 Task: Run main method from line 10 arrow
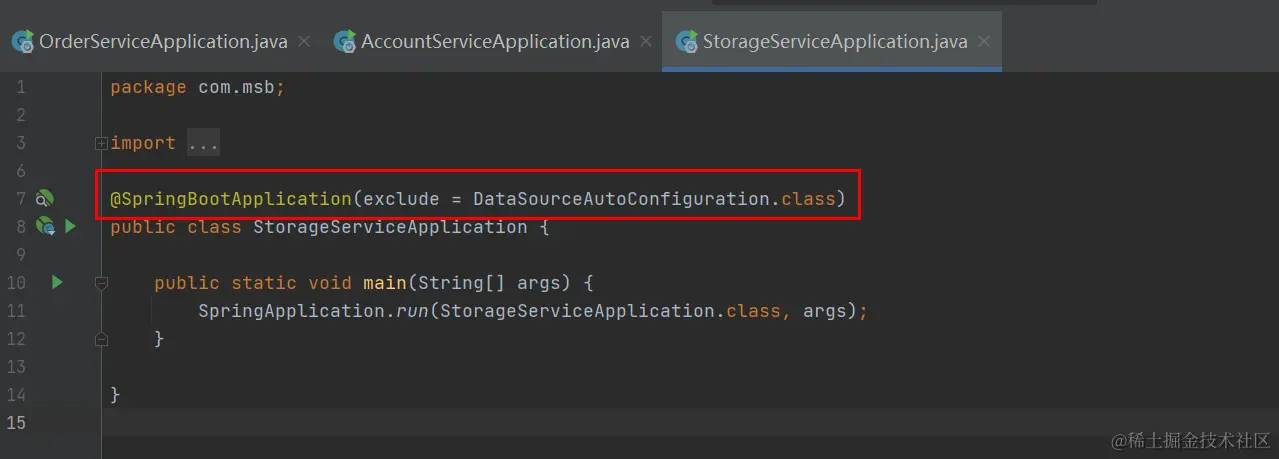[57, 283]
